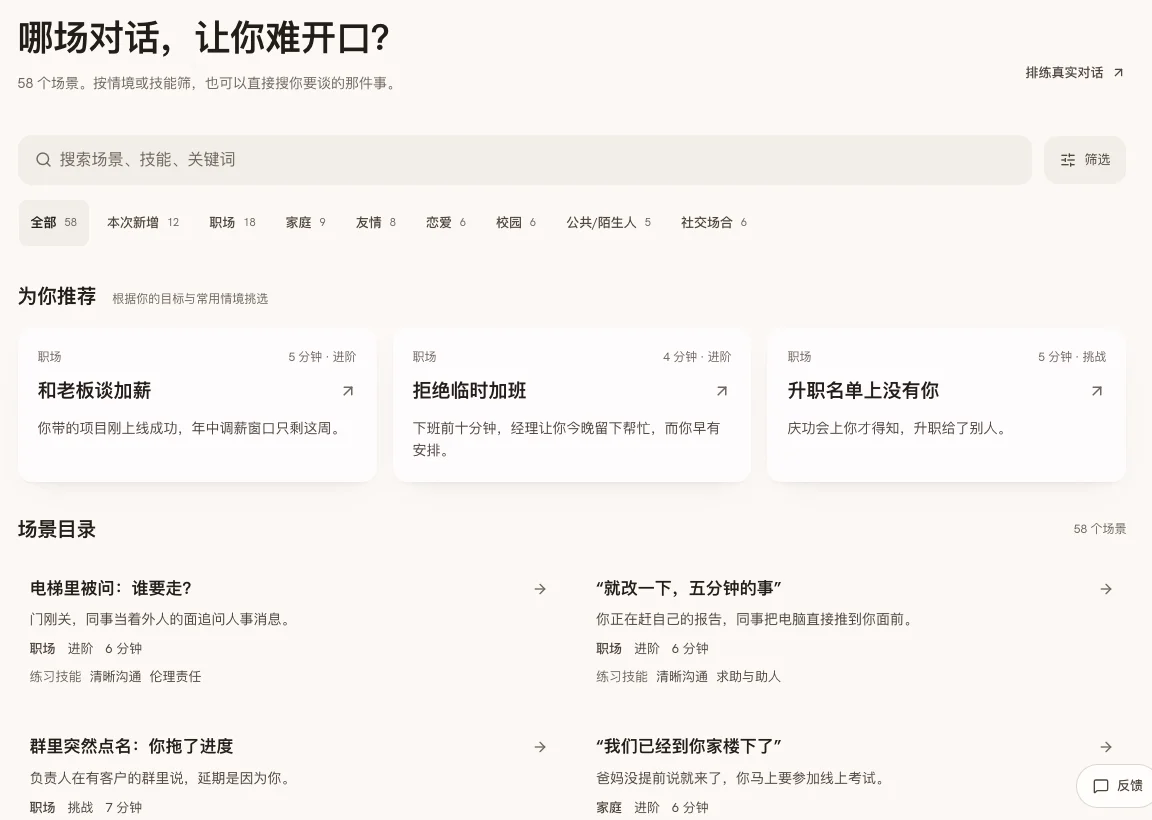Click arrow icon for 群里突然点名 scenario
This screenshot has height=820, width=1152.
[x=540, y=747]
